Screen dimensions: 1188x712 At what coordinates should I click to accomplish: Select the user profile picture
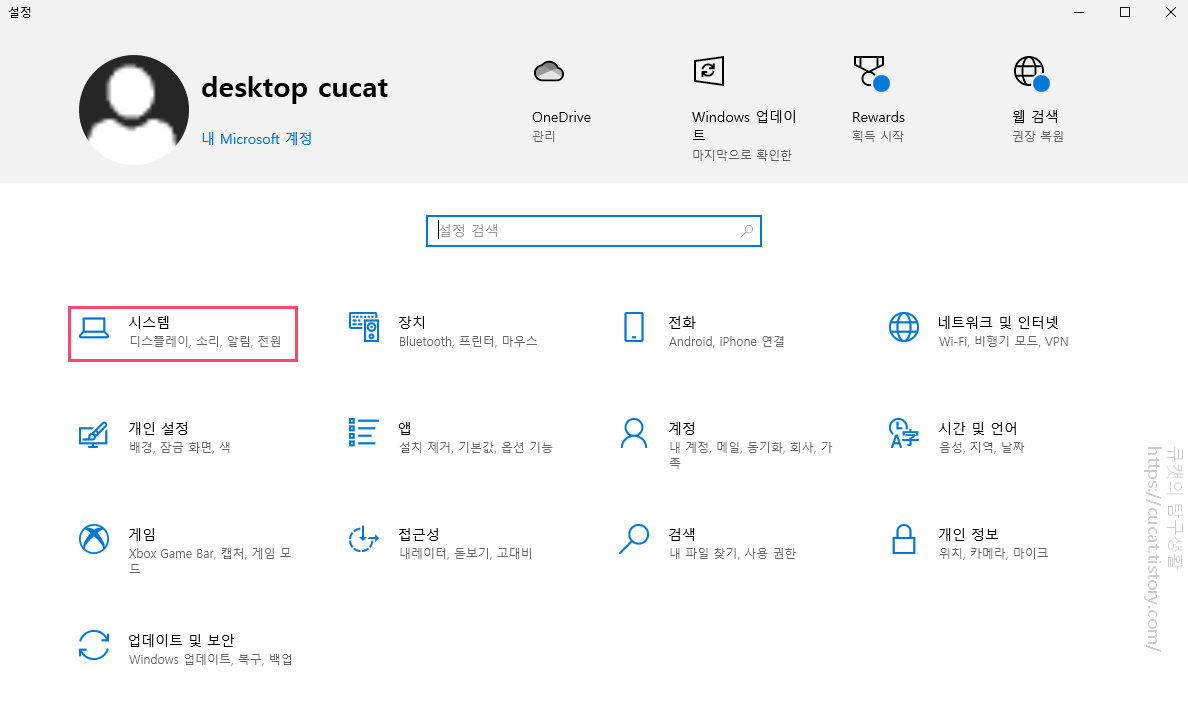click(133, 109)
